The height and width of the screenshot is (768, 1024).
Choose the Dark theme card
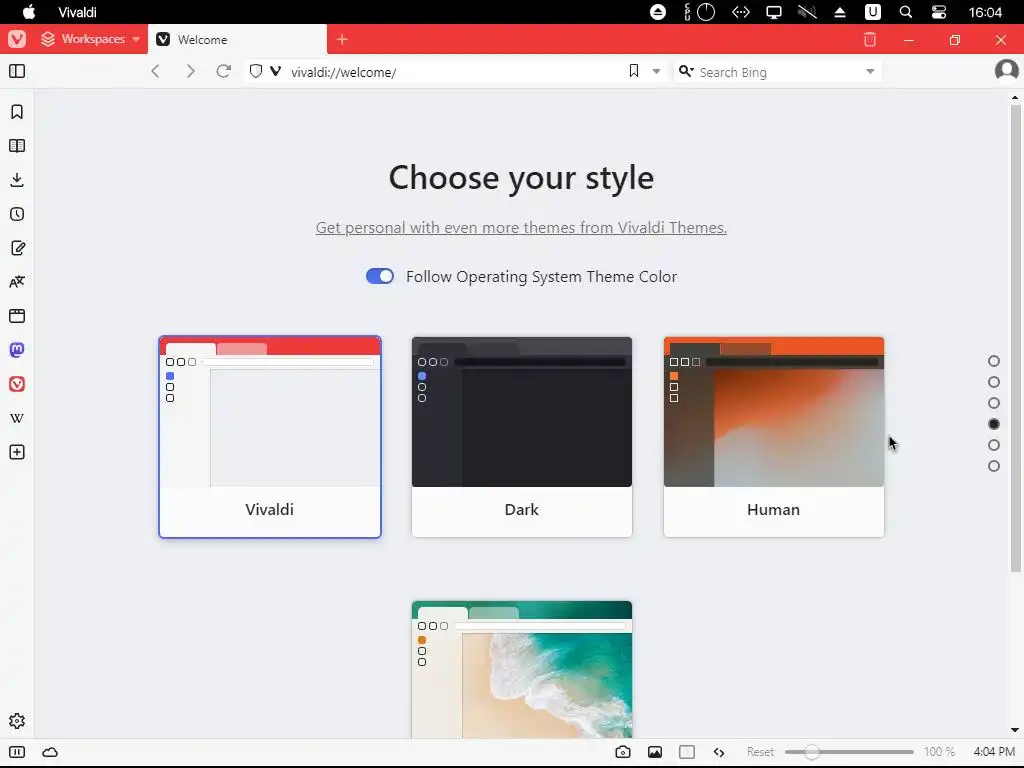click(x=522, y=437)
